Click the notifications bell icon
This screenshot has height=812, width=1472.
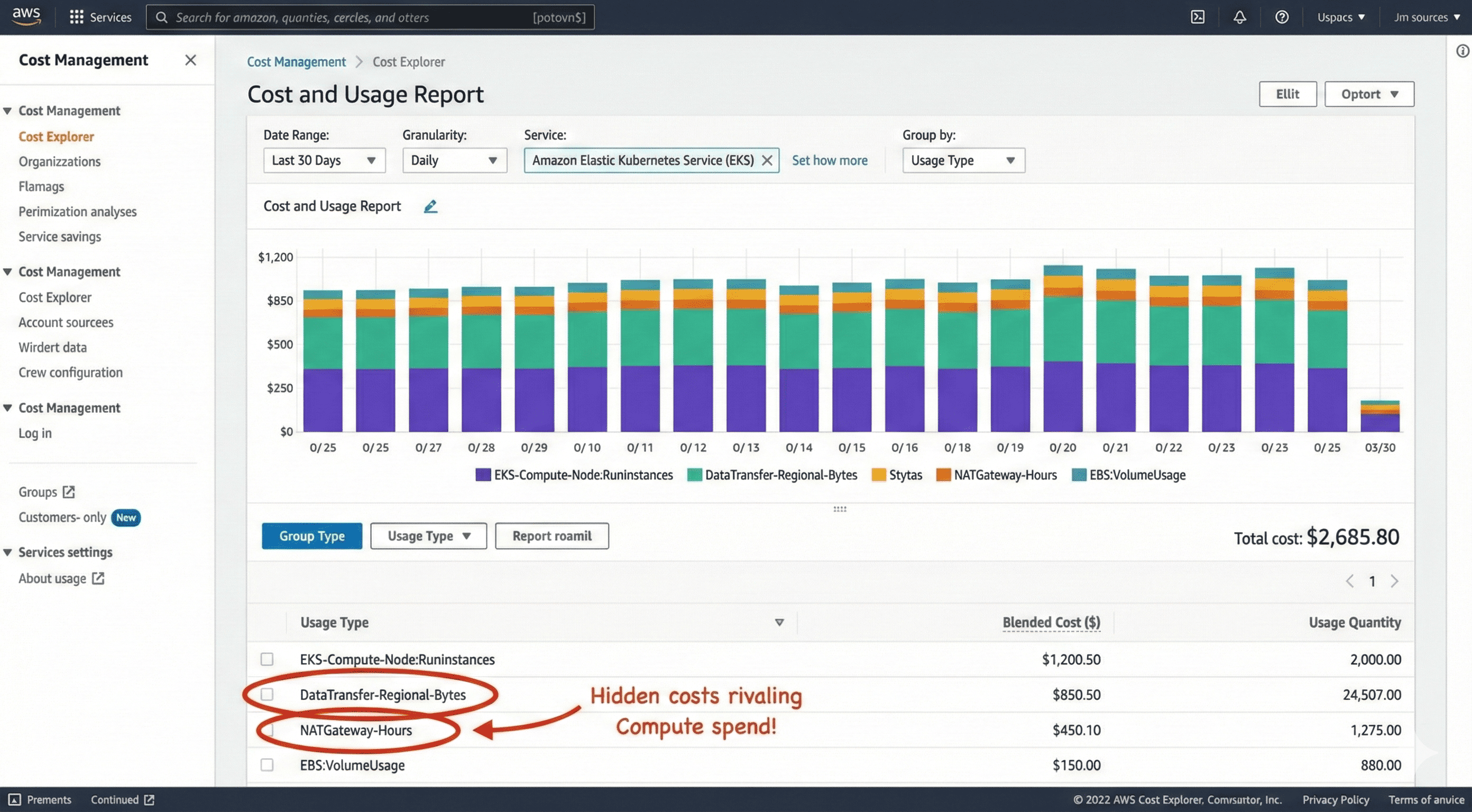point(1239,17)
